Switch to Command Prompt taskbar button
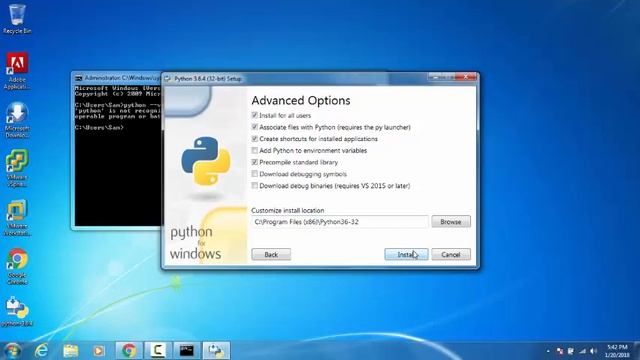 point(187,351)
